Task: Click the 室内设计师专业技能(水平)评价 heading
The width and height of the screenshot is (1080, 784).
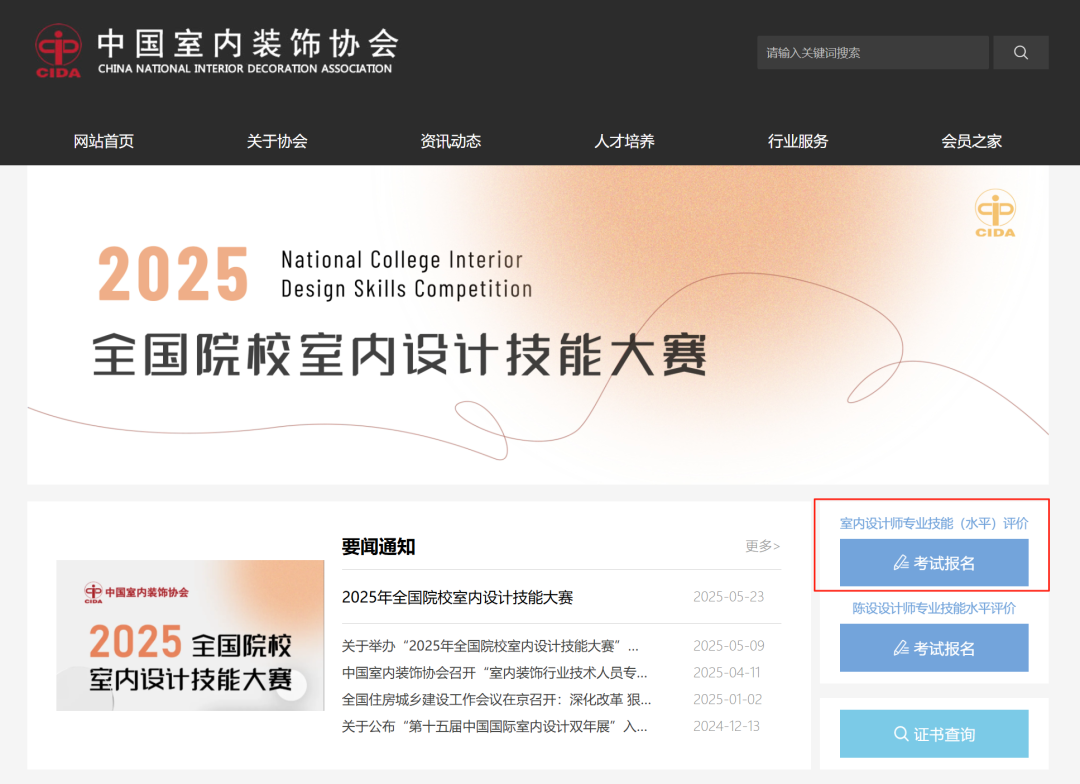Action: pyautogui.click(x=934, y=524)
